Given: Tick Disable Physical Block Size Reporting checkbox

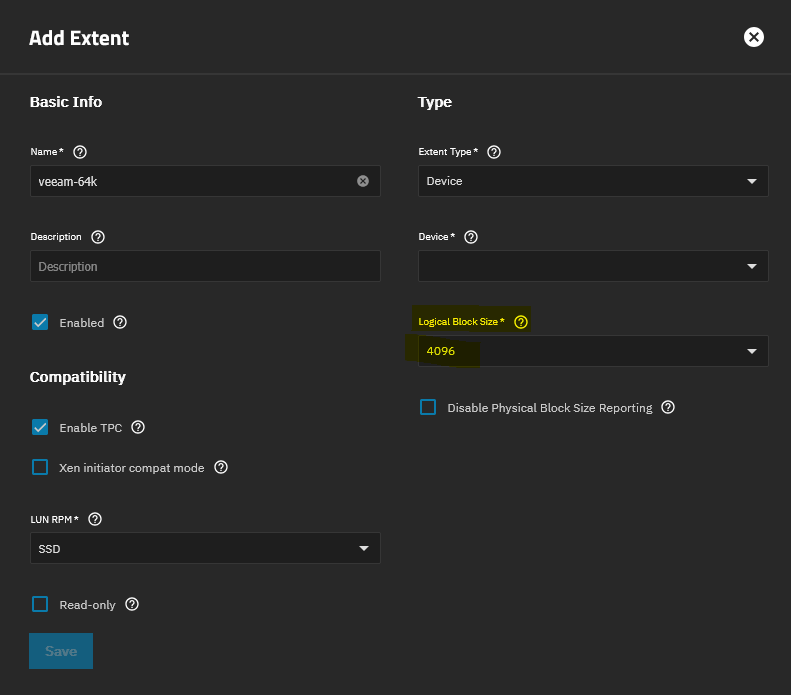Looking at the screenshot, I should point(428,407).
